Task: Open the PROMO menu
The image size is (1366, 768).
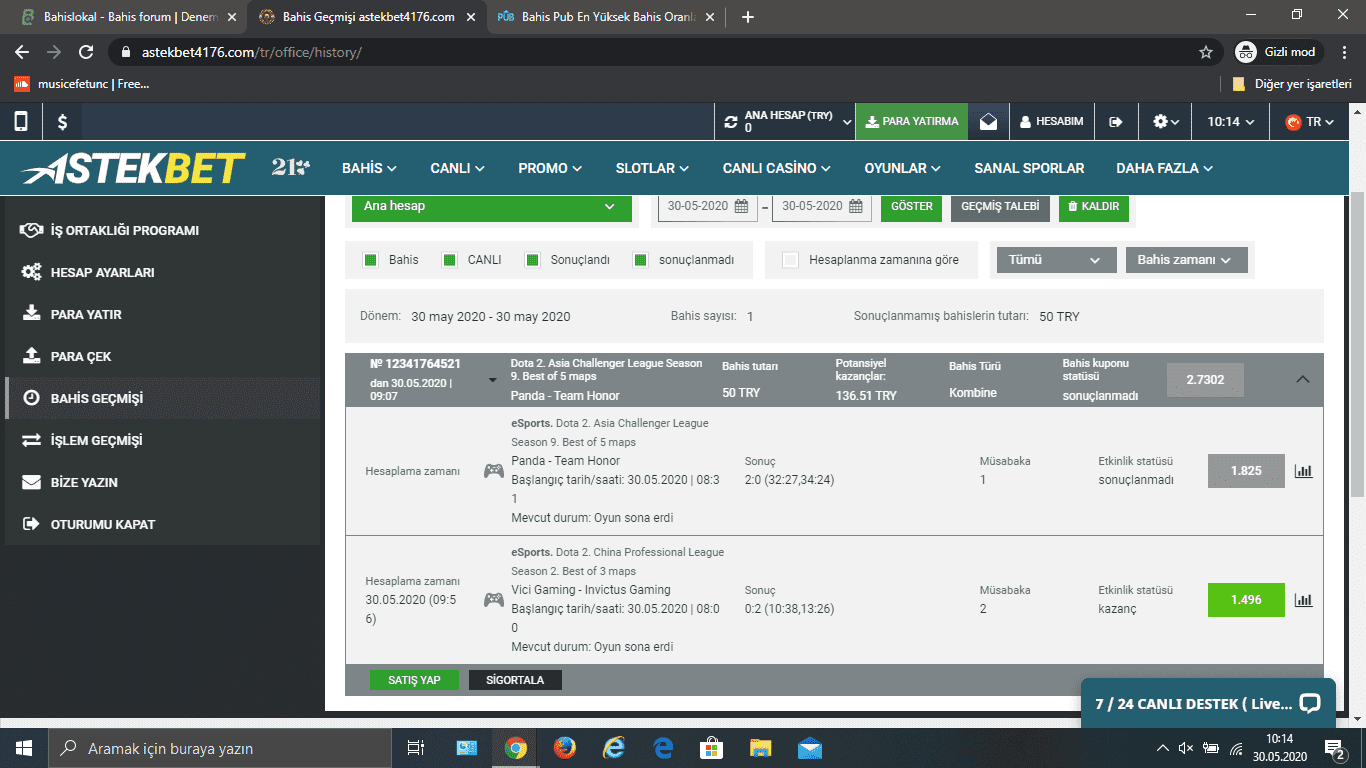Action: 549,168
